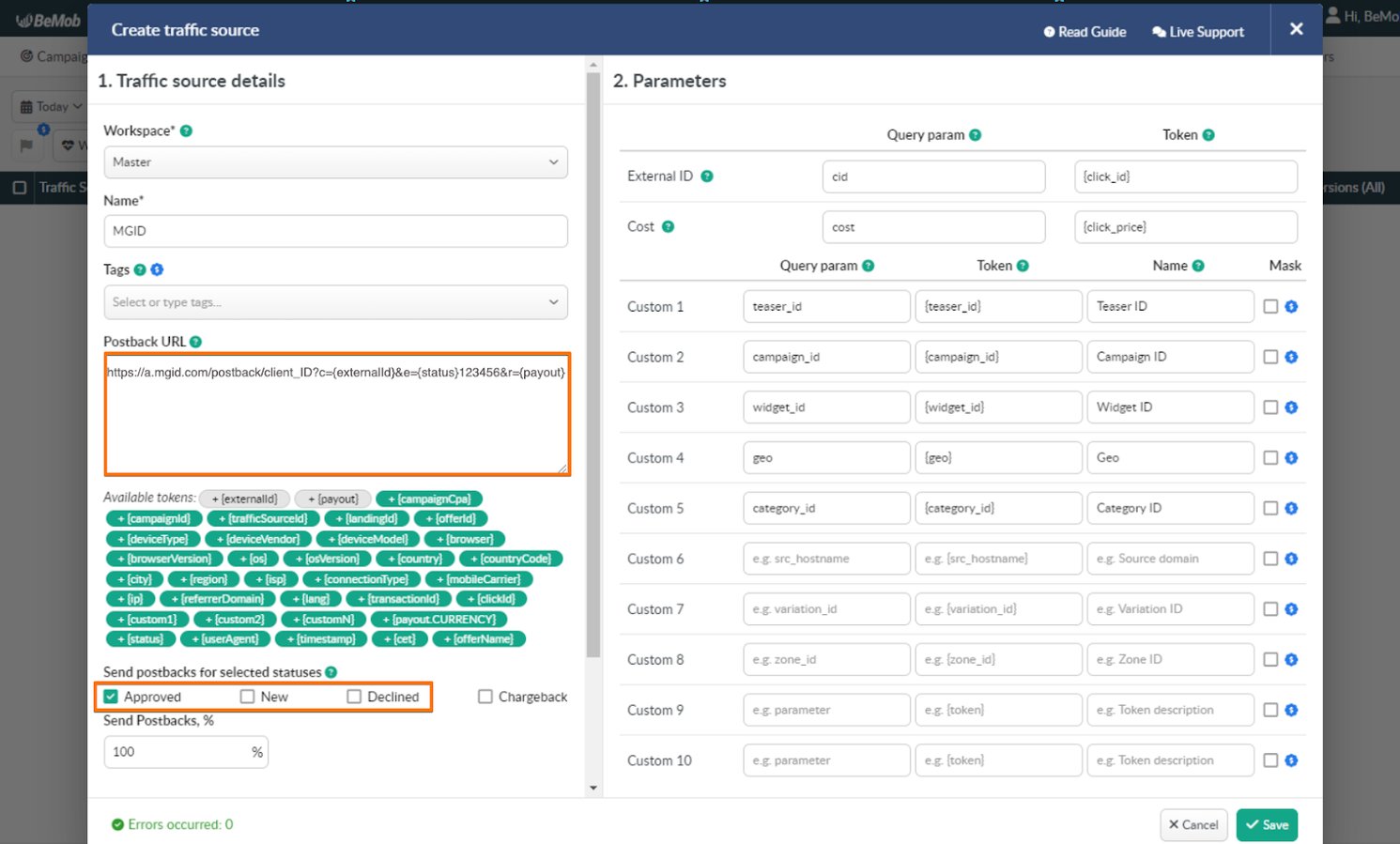
Task: Cancel traffic source creation
Action: pyautogui.click(x=1193, y=824)
